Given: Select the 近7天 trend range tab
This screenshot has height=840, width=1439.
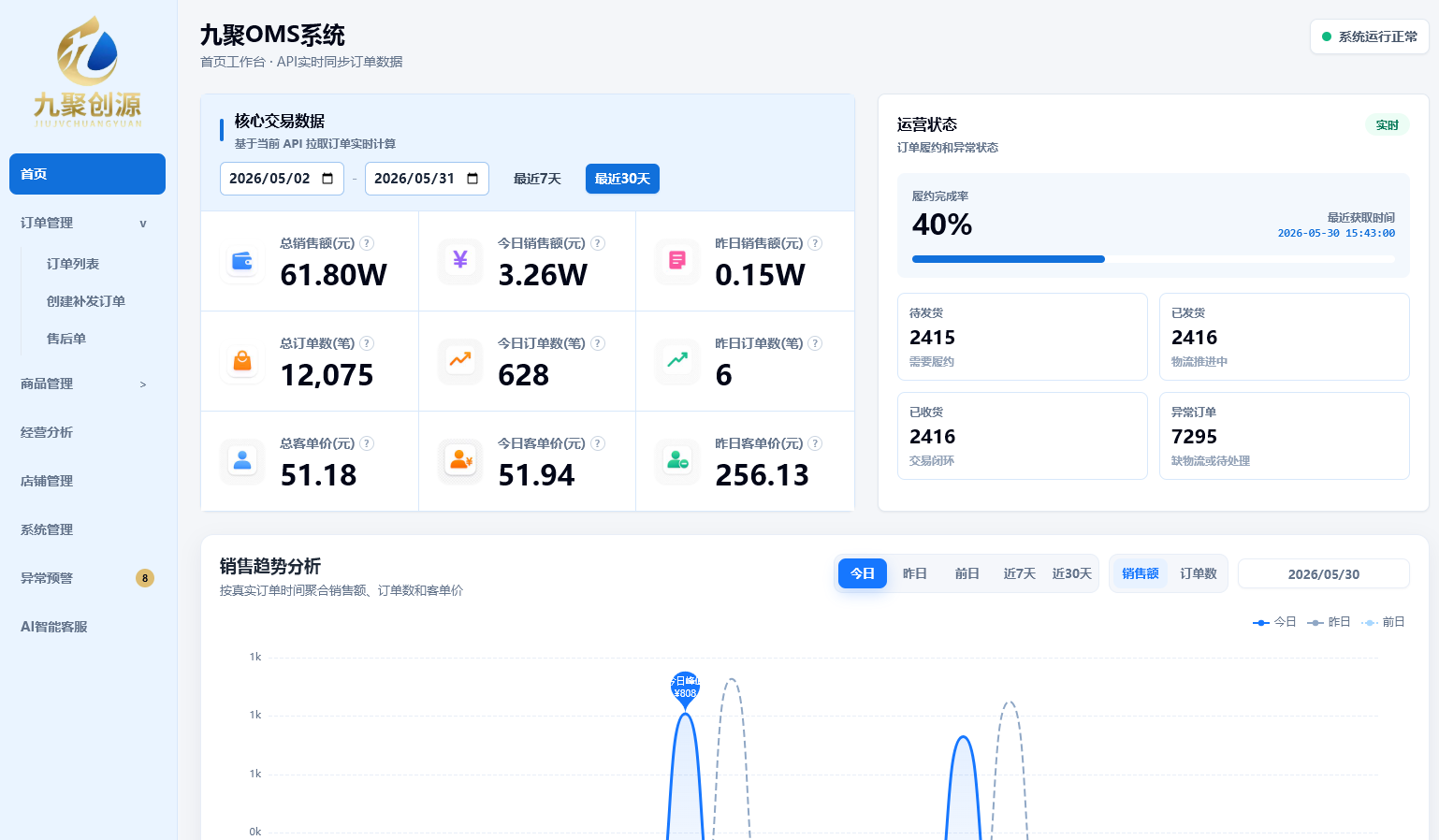Looking at the screenshot, I should (1020, 573).
